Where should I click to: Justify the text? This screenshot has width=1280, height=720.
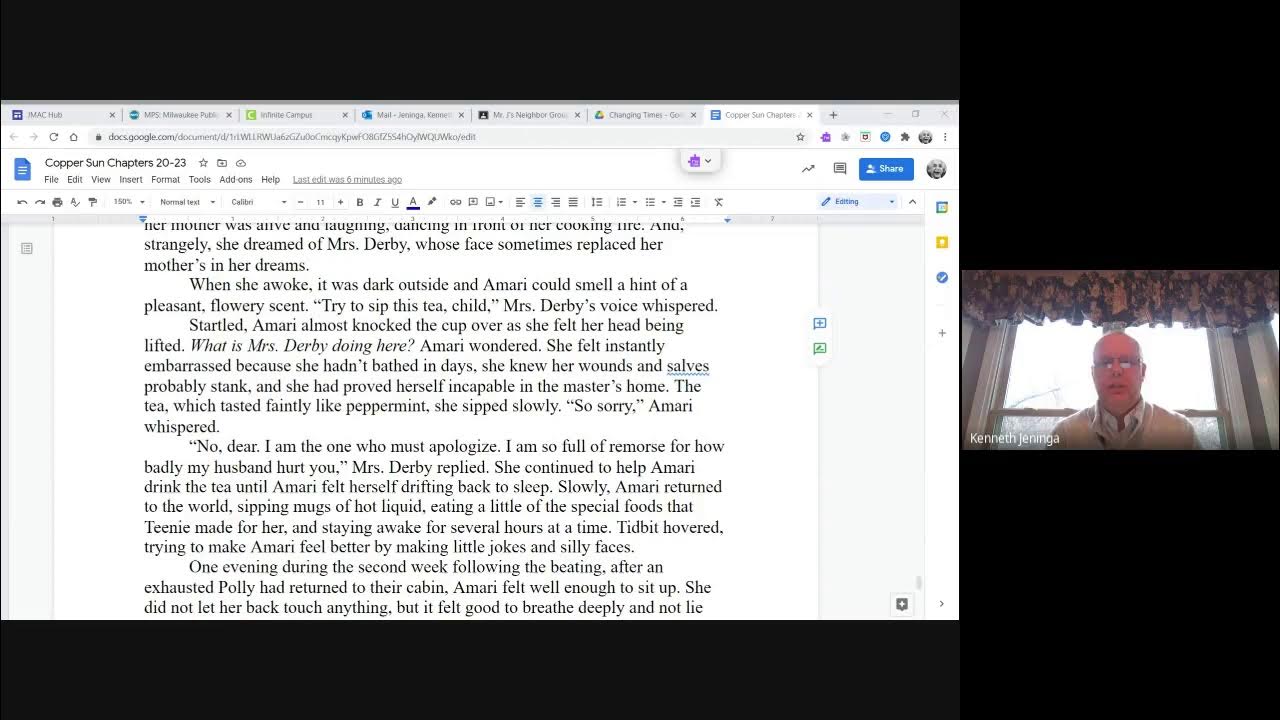coord(573,202)
